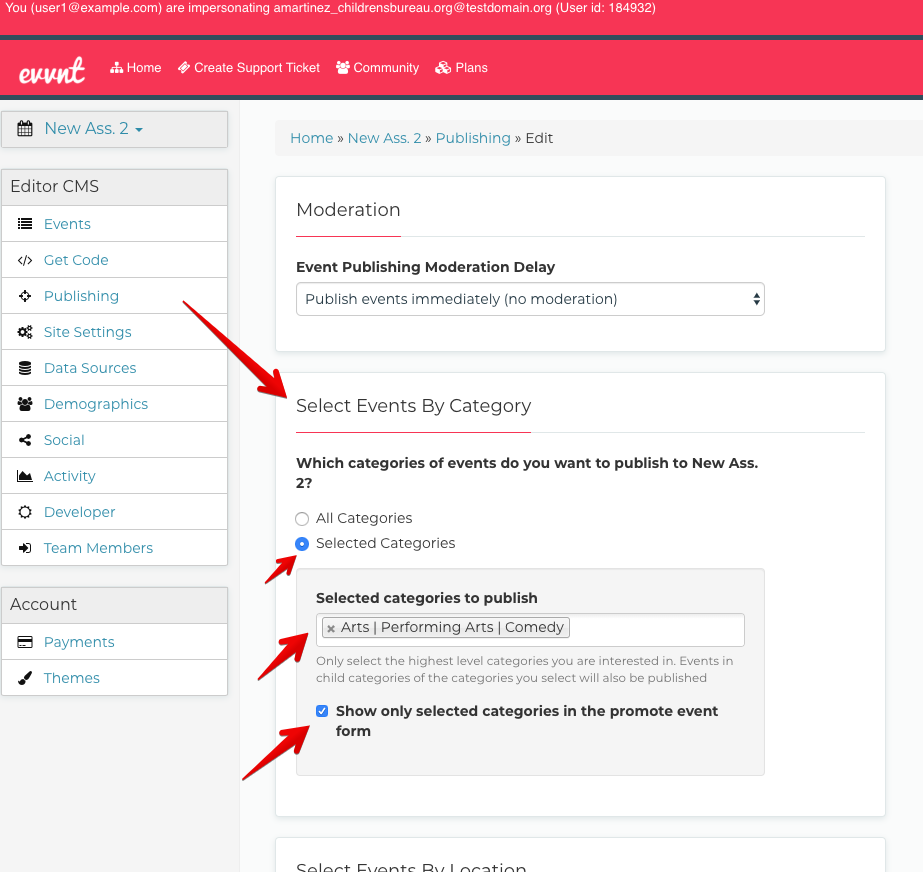This screenshot has width=923, height=872.
Task: Uncheck Show only selected categories checkbox
Action: pos(322,711)
